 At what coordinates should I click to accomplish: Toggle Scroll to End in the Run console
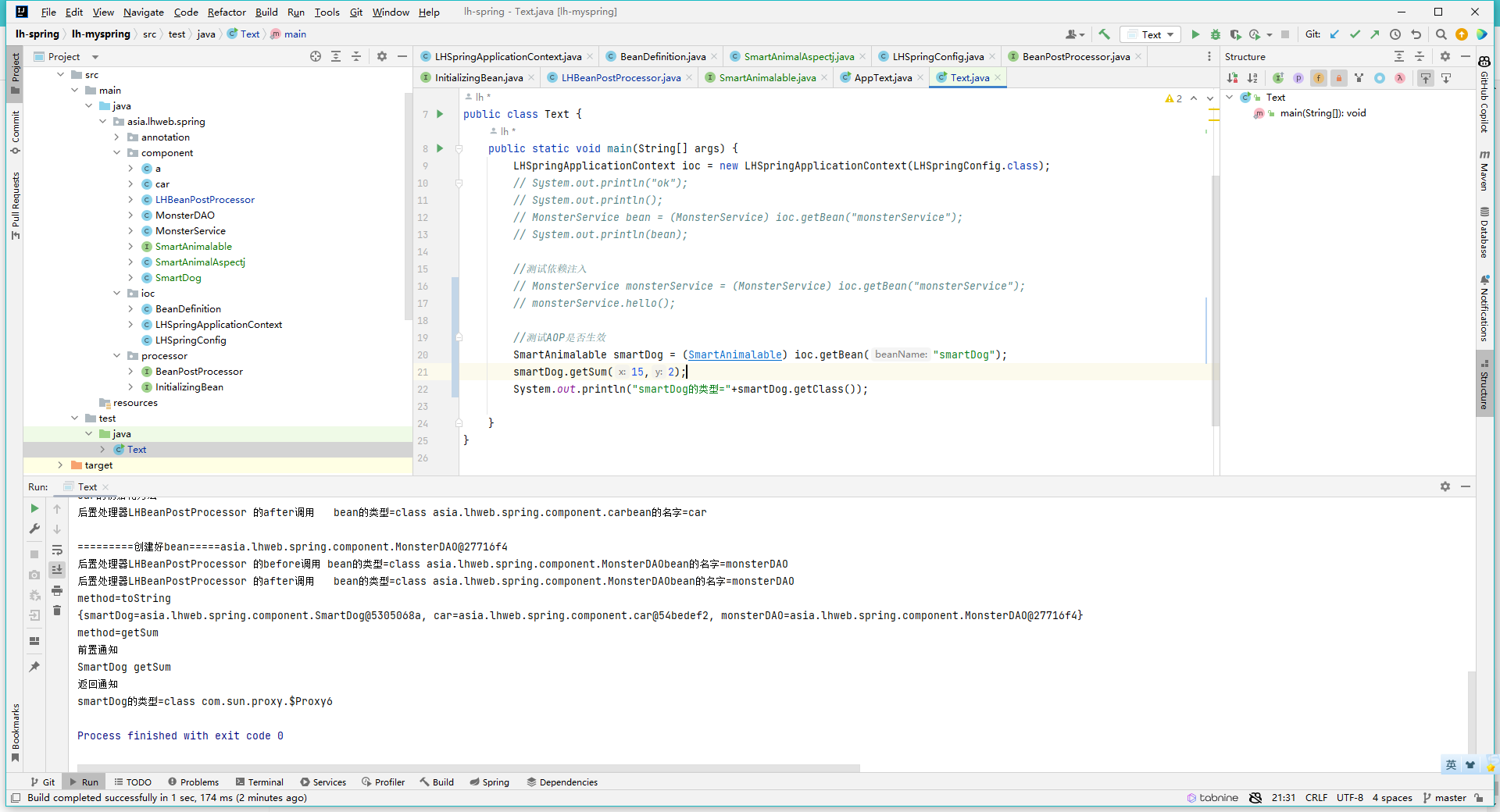57,570
